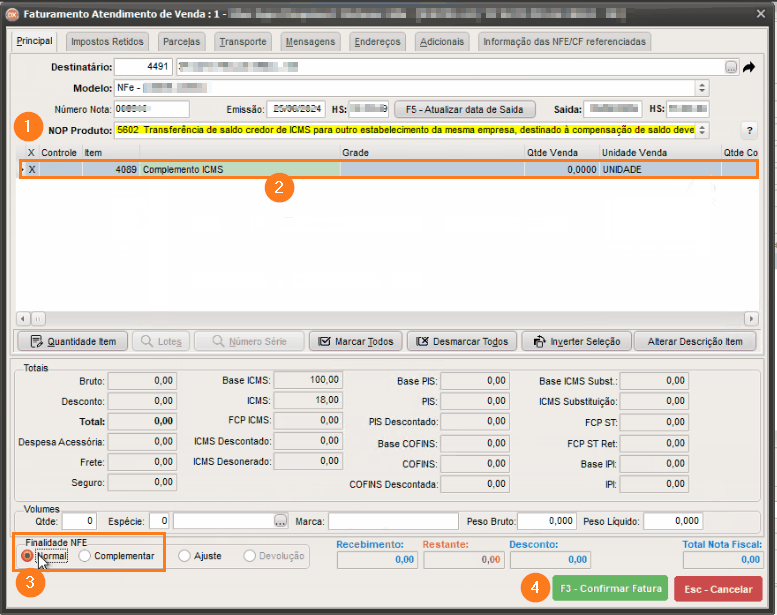Click Controle column header

[x=60, y=153]
